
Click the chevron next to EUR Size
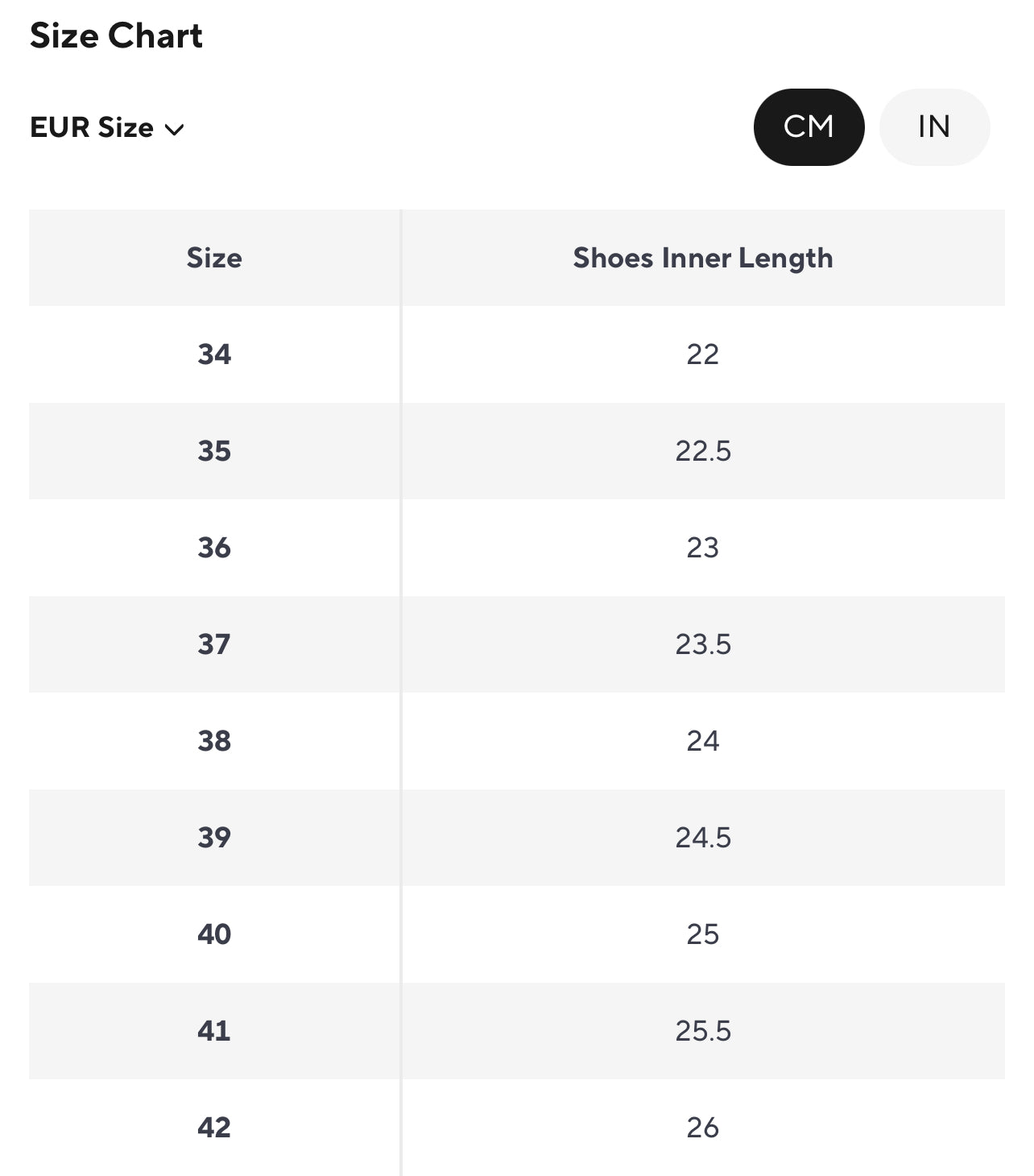[x=174, y=130]
